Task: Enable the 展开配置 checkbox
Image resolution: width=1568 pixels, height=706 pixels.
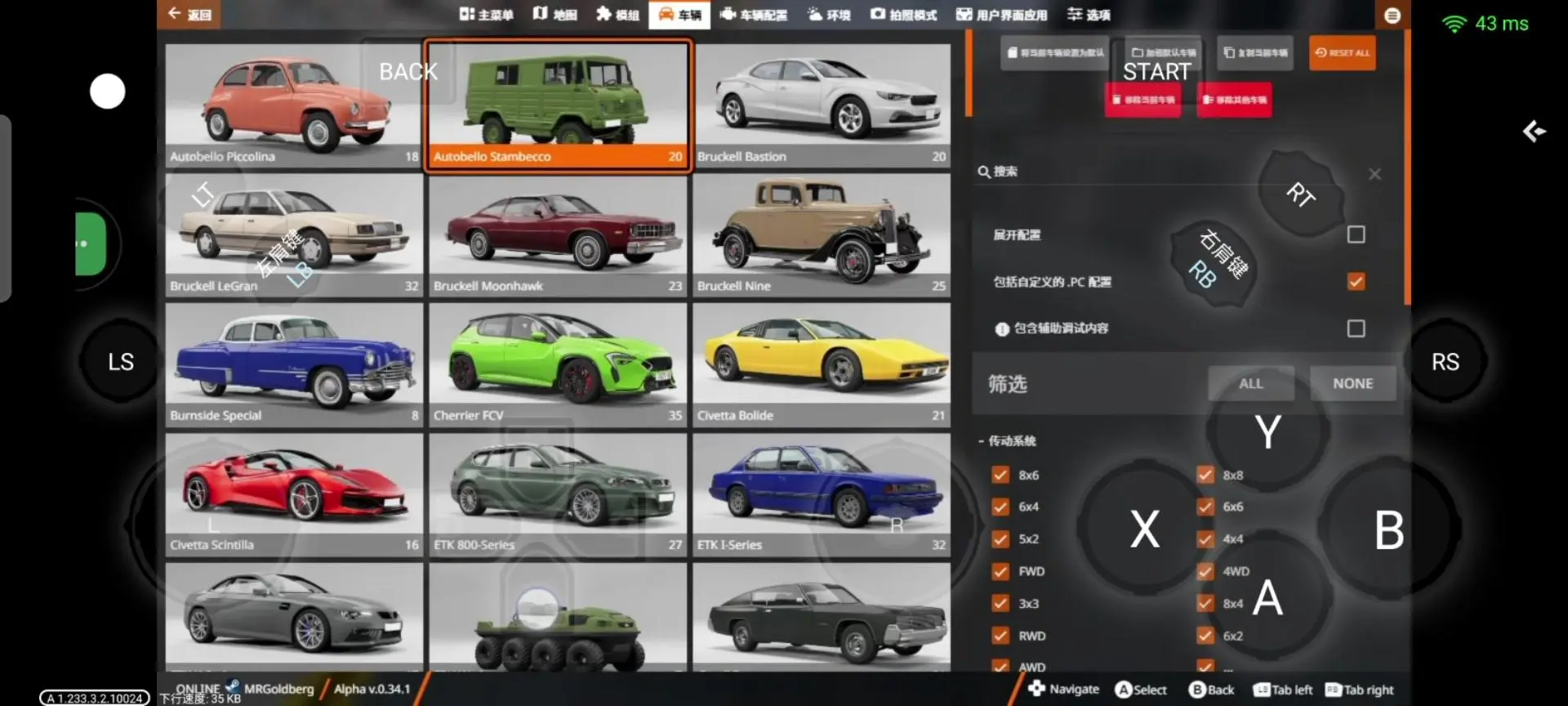Action: click(x=1356, y=235)
